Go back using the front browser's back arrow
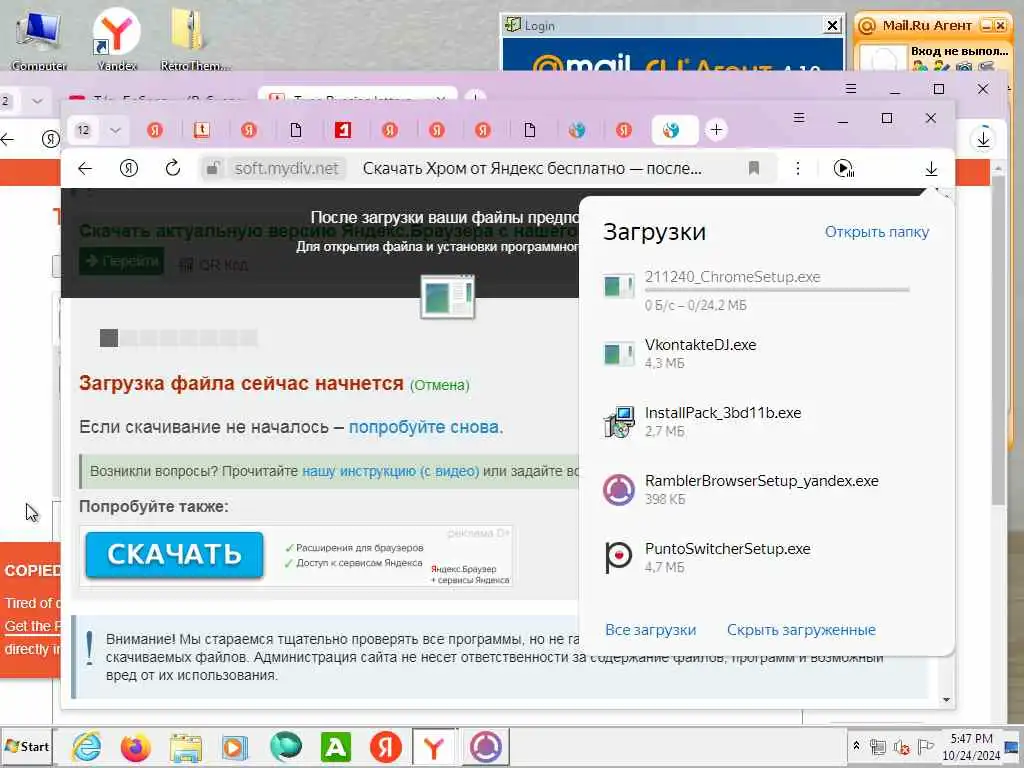This screenshot has height=768, width=1024. pos(85,168)
